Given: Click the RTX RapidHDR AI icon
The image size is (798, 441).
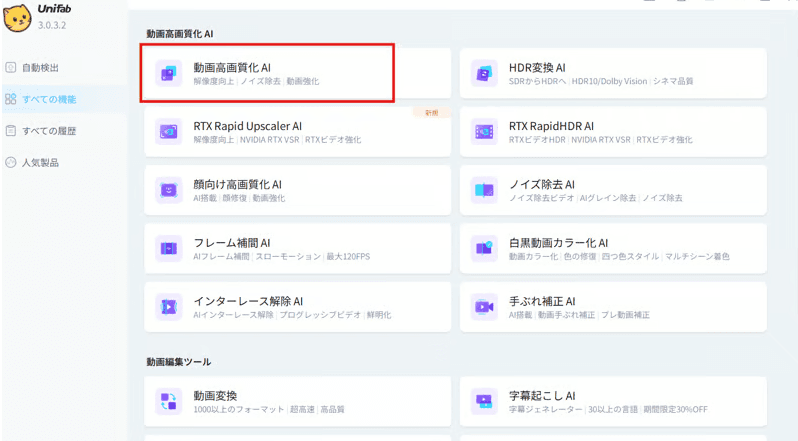Looking at the screenshot, I should point(484,132).
